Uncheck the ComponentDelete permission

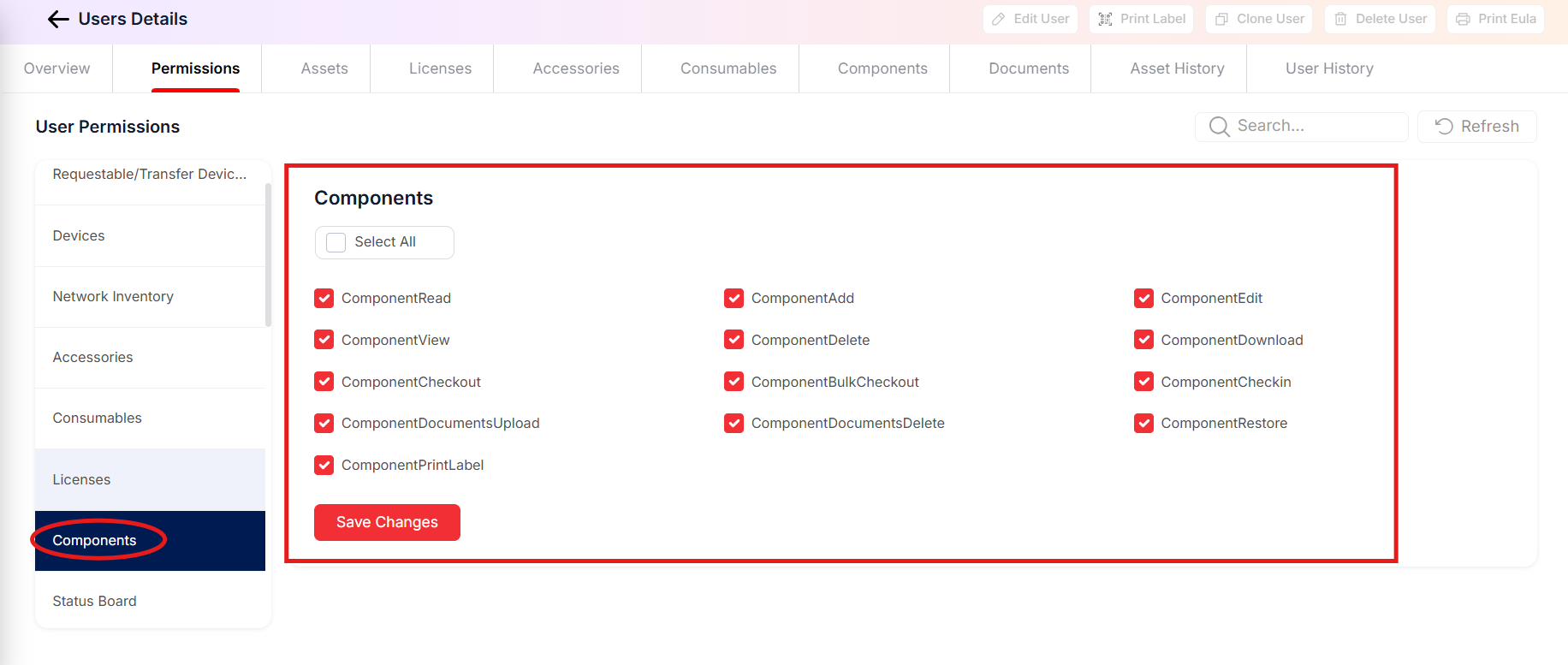tap(734, 340)
